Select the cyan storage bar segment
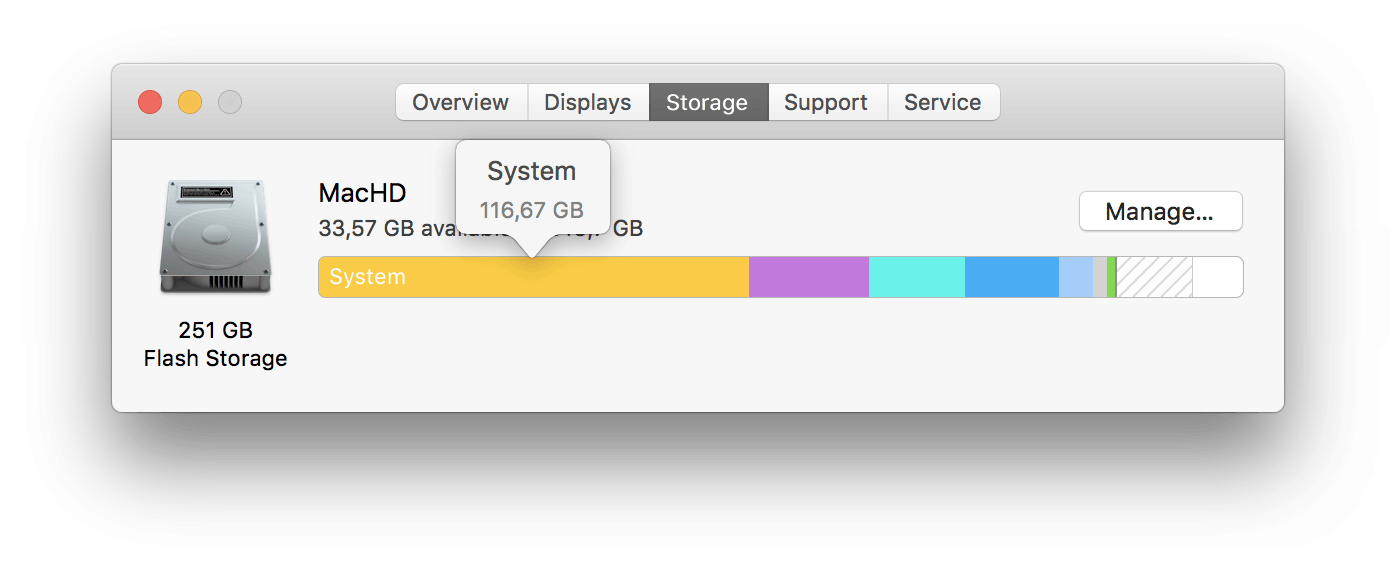Viewport: 1396px width, 572px height. click(916, 277)
